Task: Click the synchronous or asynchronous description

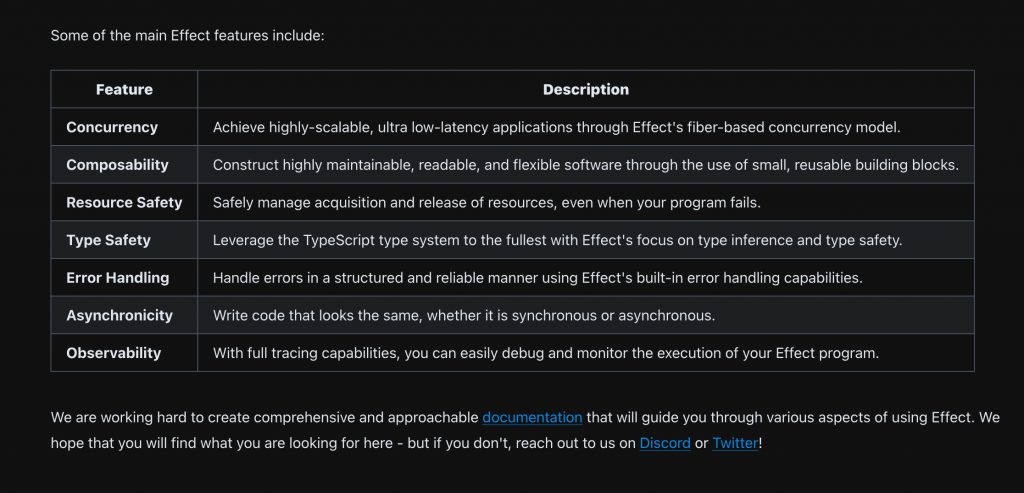Action: coord(461,315)
